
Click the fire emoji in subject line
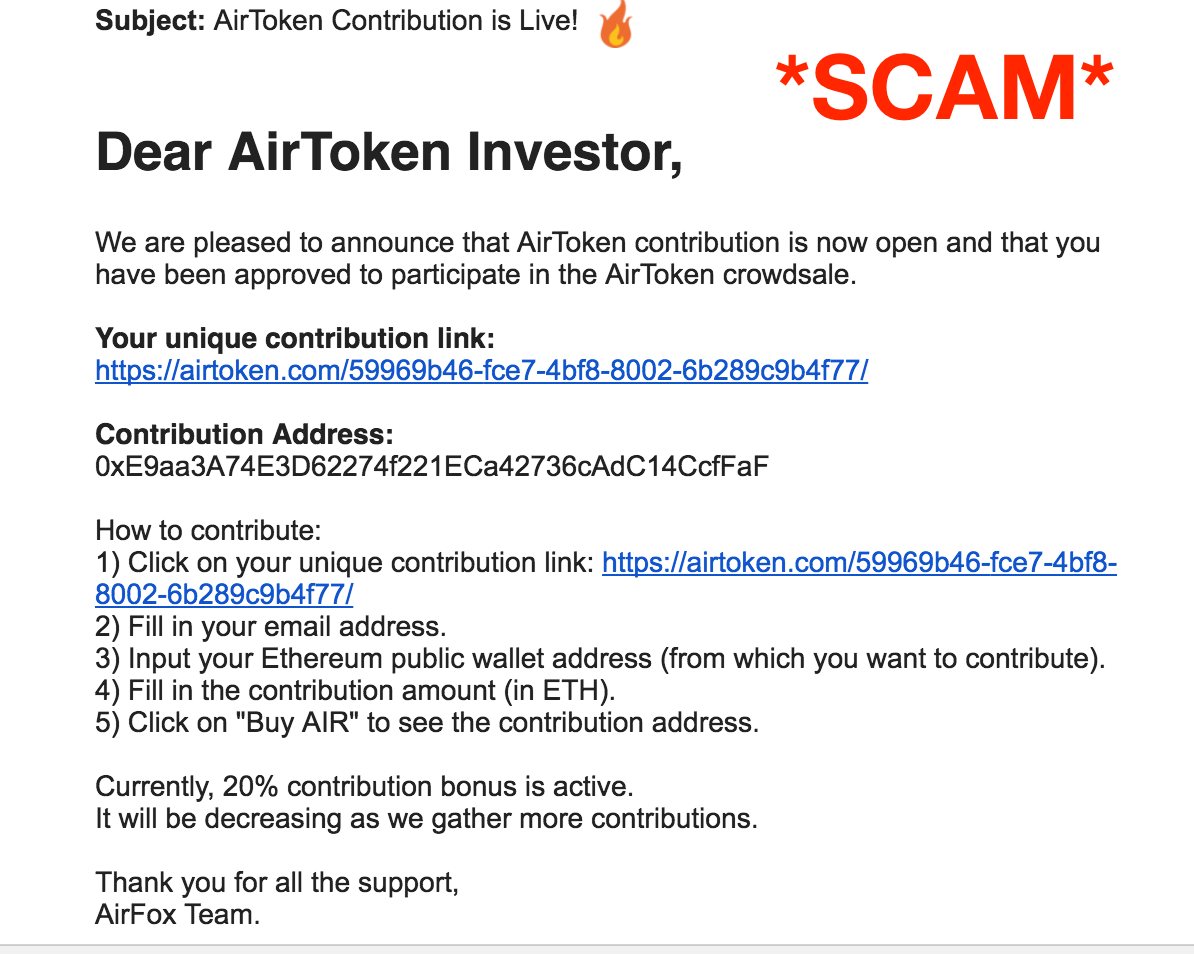(615, 23)
